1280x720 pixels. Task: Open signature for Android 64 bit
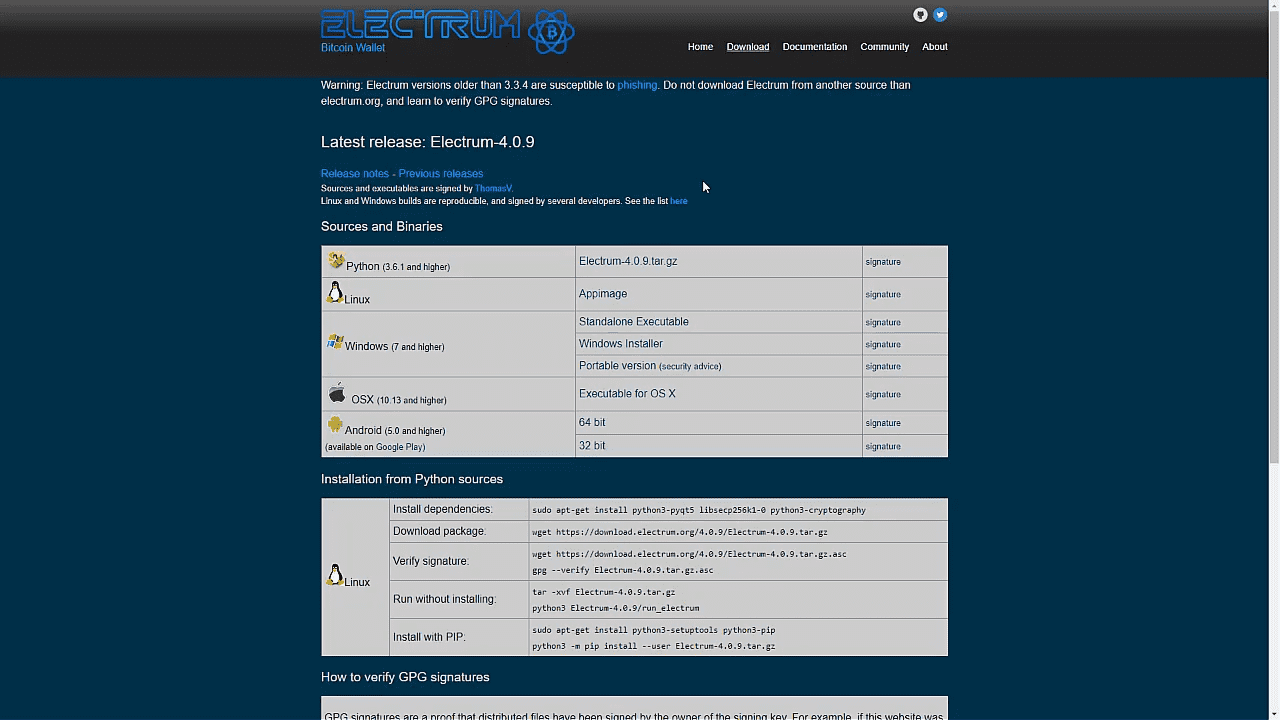coord(883,423)
